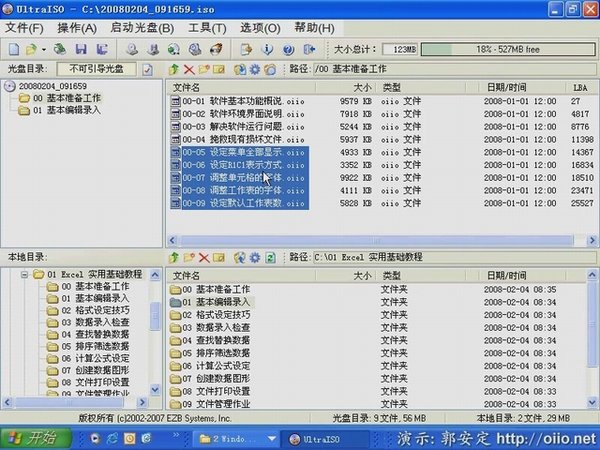Click the New file toolbar icon

click(14, 49)
